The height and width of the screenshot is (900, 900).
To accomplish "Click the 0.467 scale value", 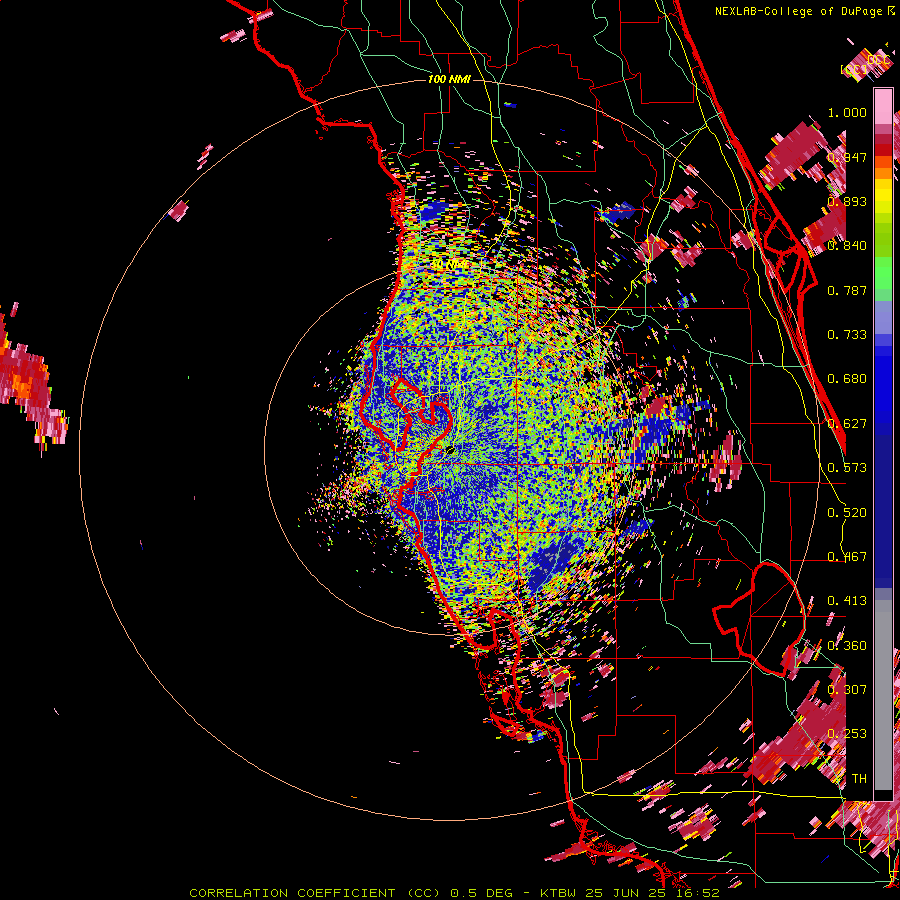I will 847,557.
